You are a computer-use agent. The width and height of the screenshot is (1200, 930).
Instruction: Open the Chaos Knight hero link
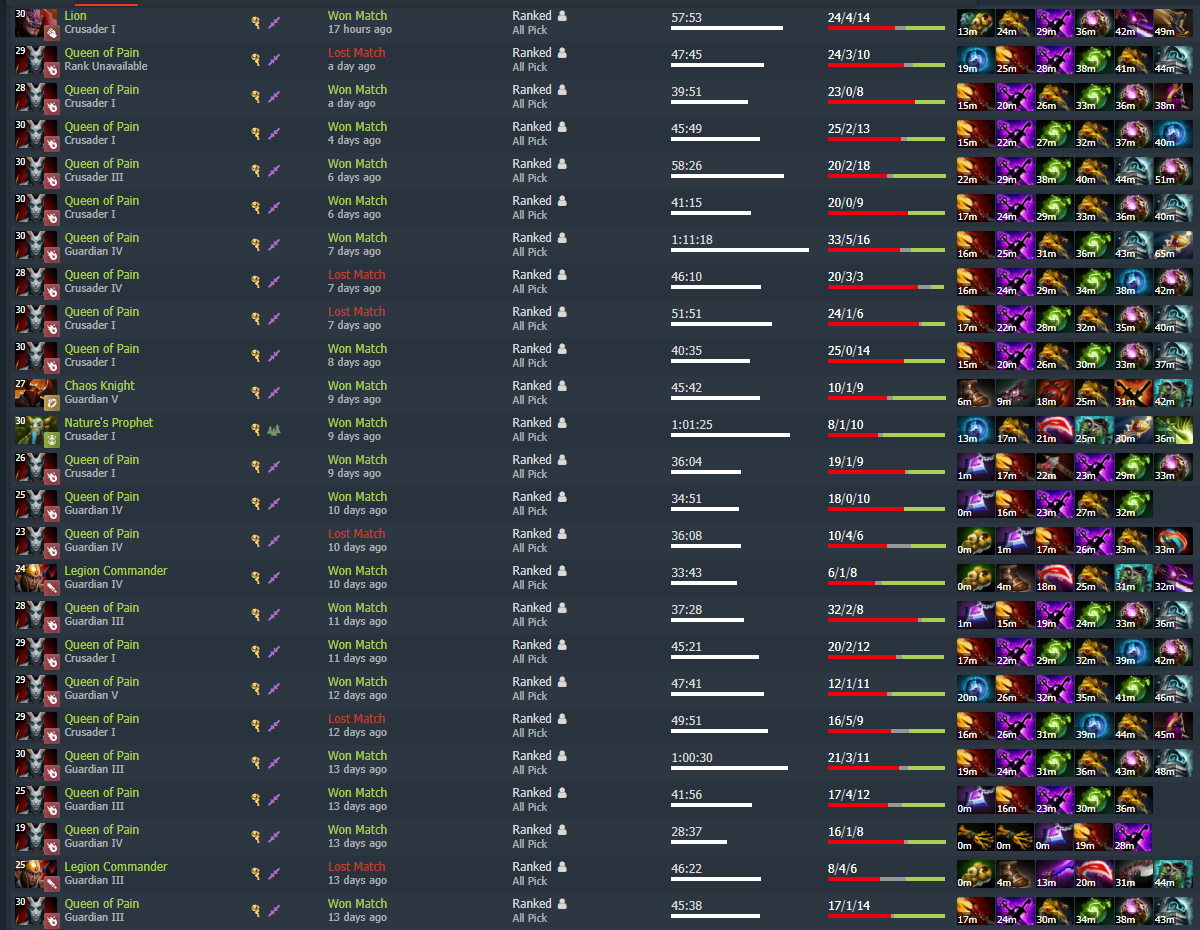[100, 386]
